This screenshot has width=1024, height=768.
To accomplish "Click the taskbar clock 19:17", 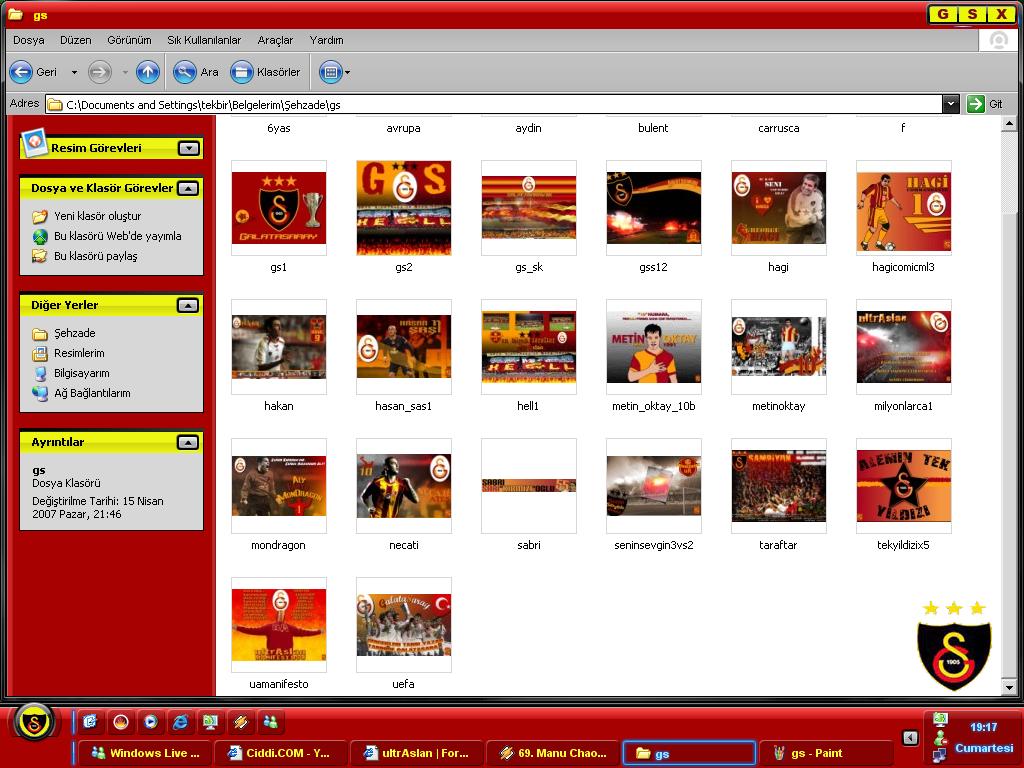I will (x=983, y=727).
